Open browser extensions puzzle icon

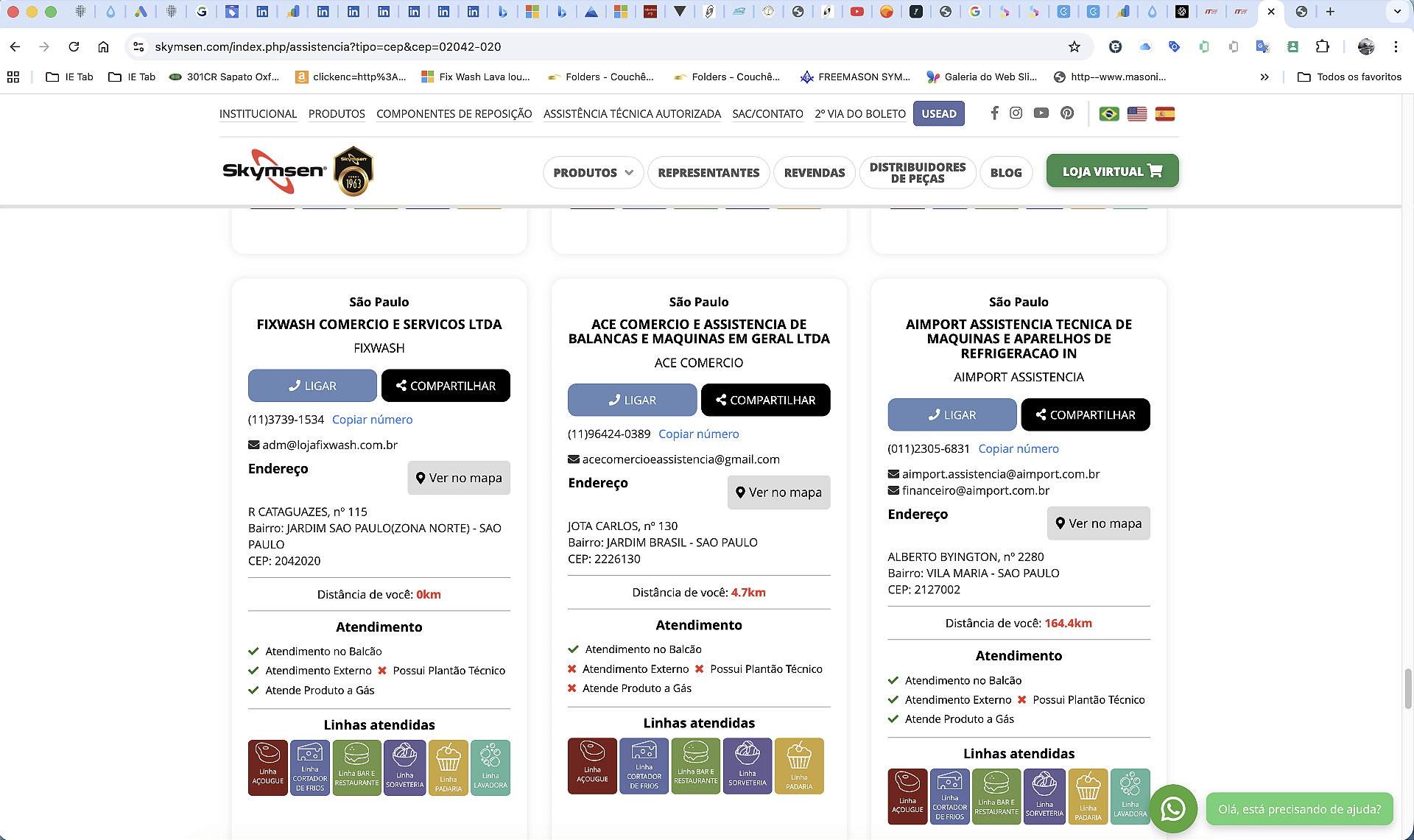[x=1323, y=46]
